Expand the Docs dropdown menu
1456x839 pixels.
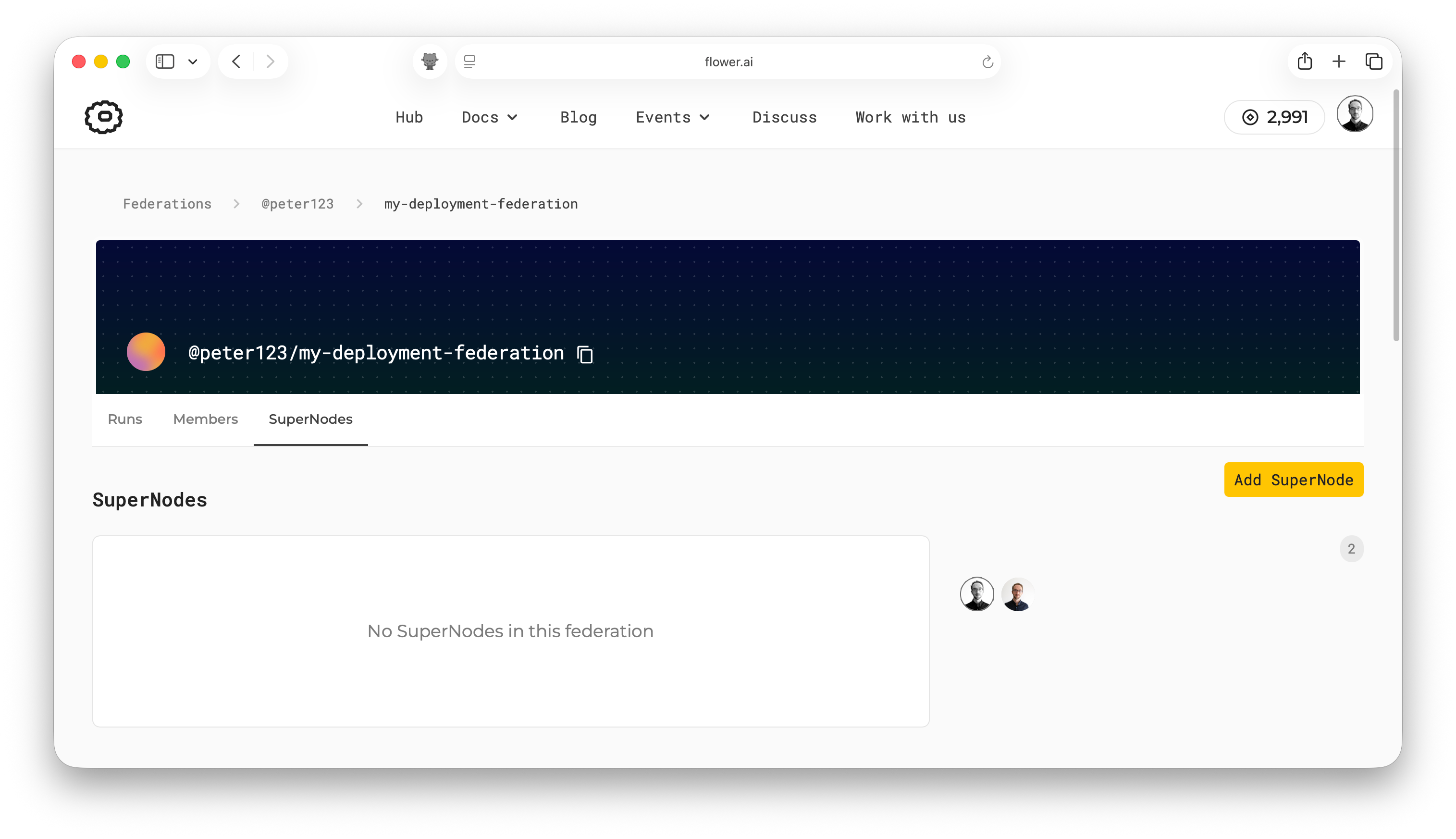(489, 117)
